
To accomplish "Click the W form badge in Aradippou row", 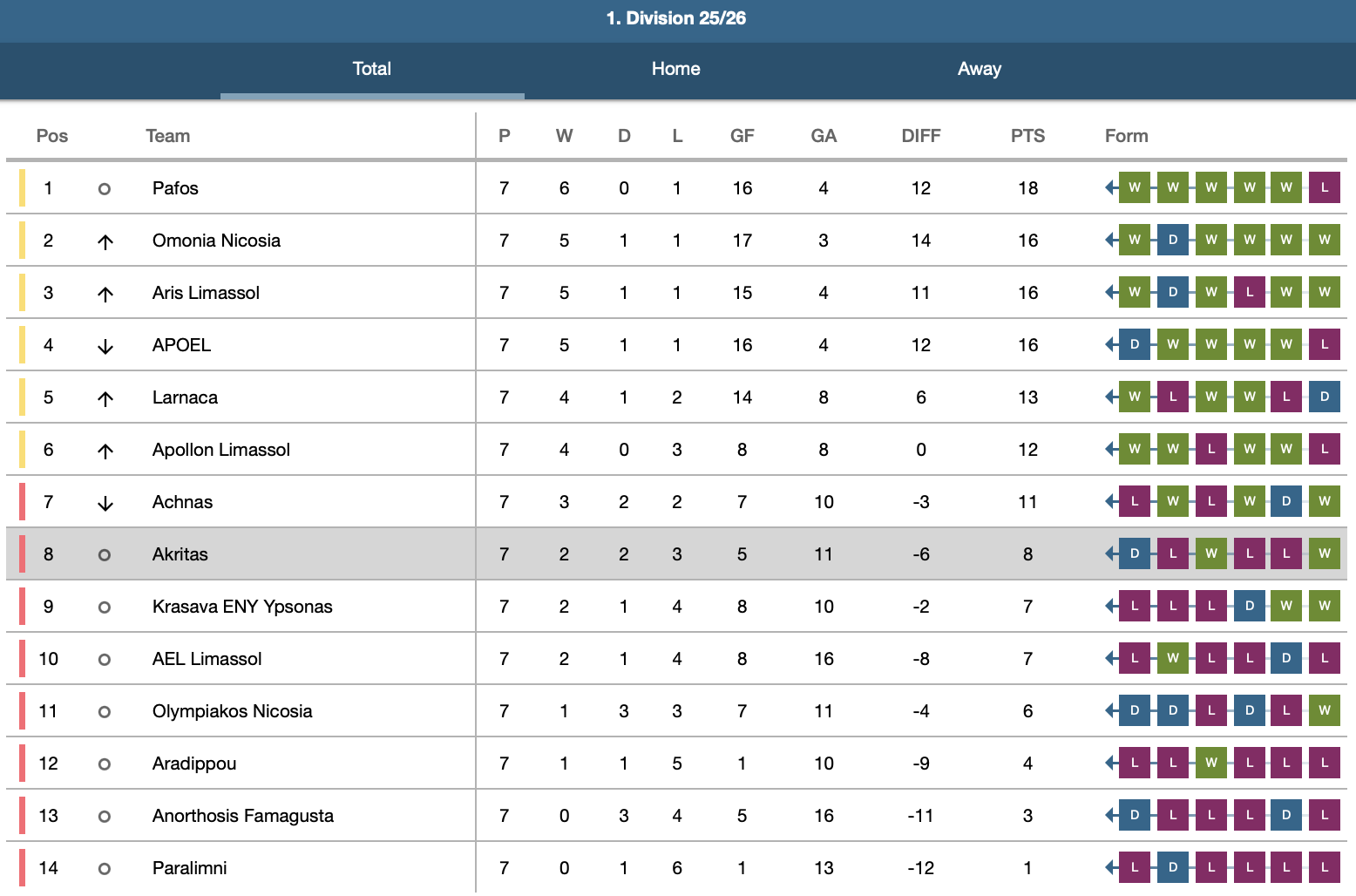I will (1210, 763).
